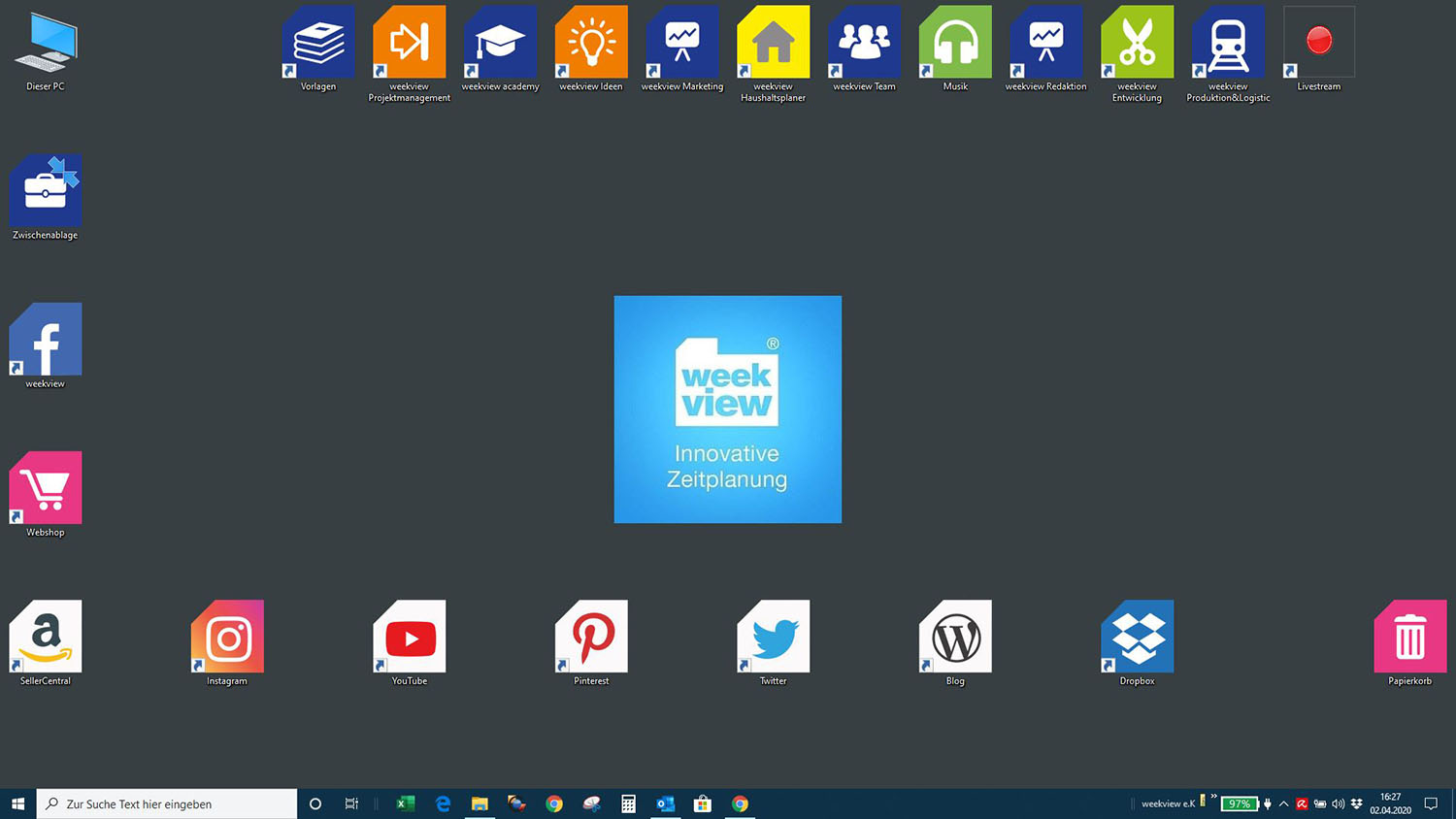Open Microsoft Store from the taskbar
This screenshot has height=819, width=1456.
tap(703, 803)
